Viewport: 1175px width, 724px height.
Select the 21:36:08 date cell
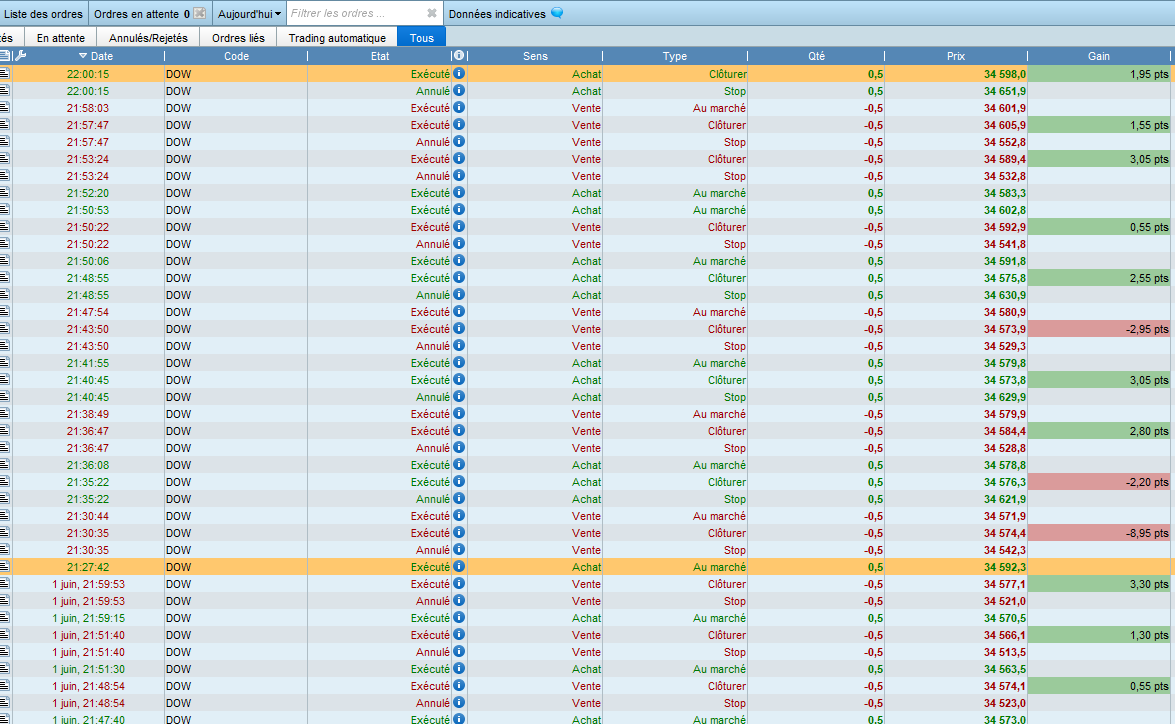(88, 465)
